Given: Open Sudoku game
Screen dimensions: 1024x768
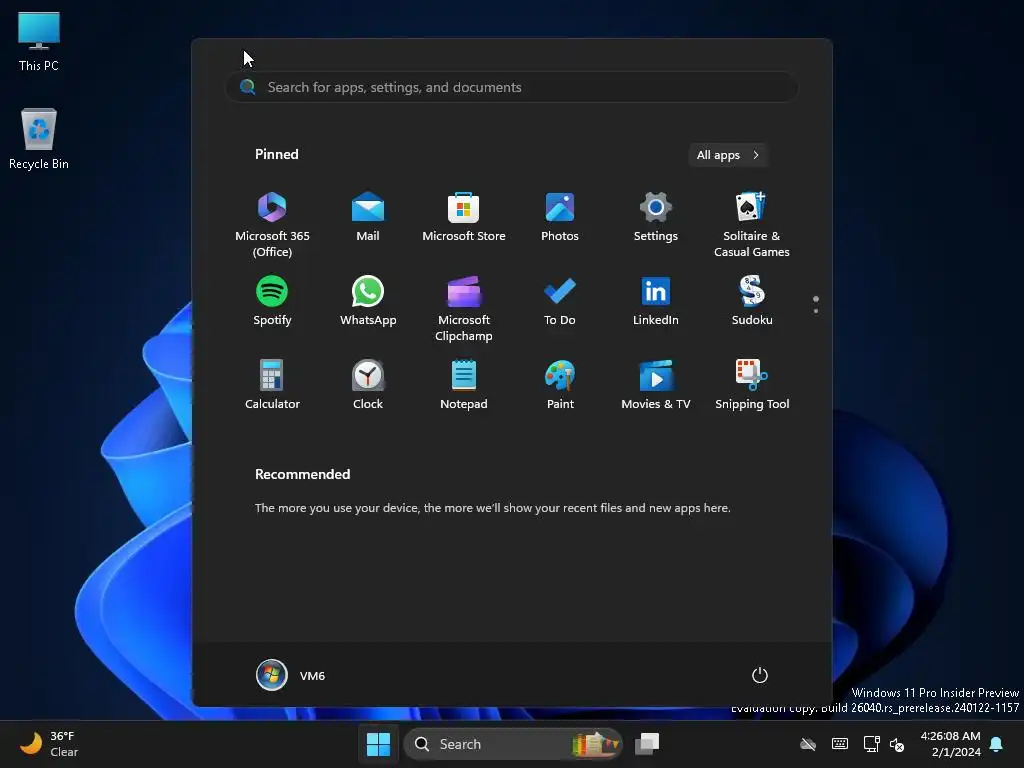Looking at the screenshot, I should [752, 301].
